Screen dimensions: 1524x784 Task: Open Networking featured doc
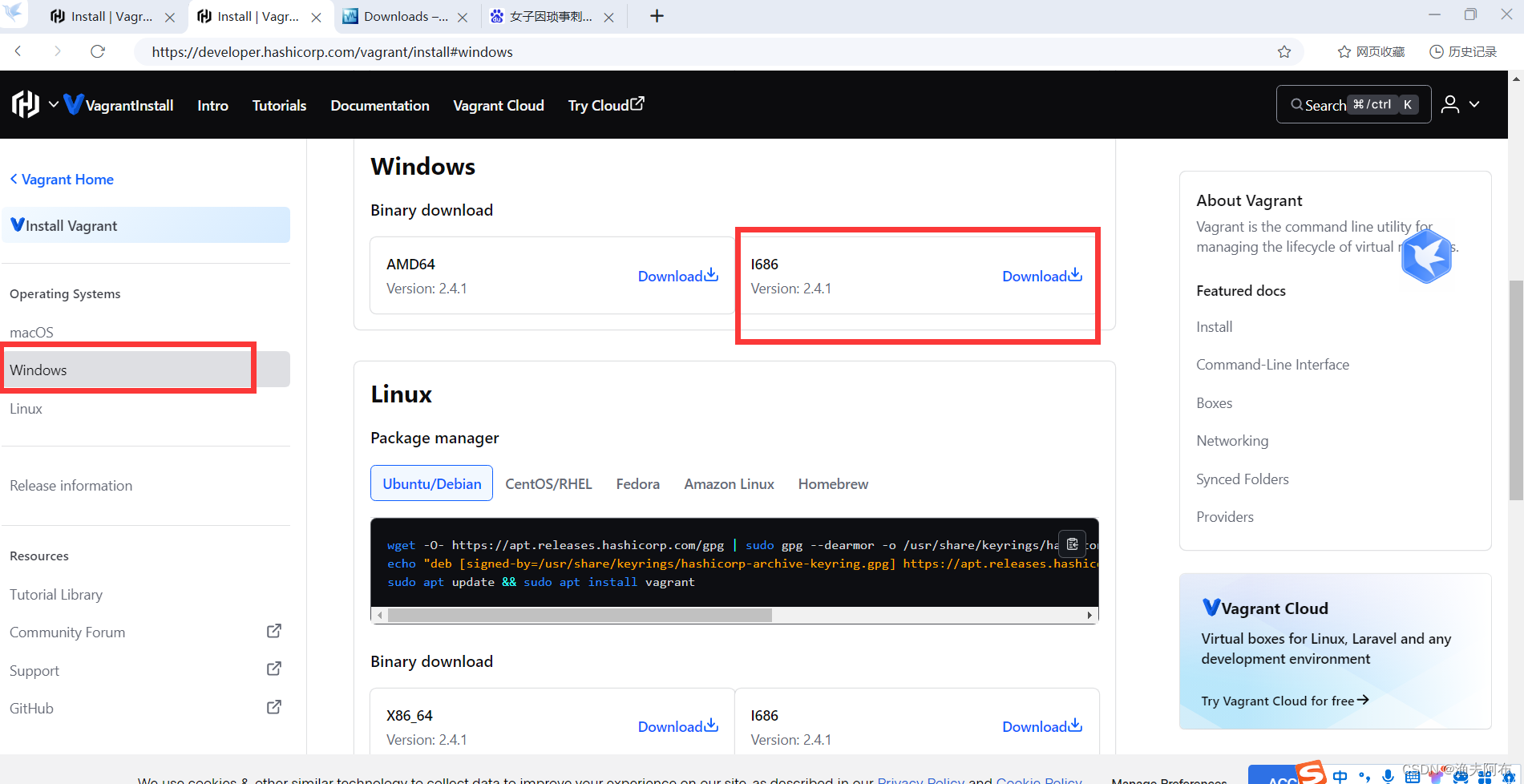click(x=1232, y=440)
